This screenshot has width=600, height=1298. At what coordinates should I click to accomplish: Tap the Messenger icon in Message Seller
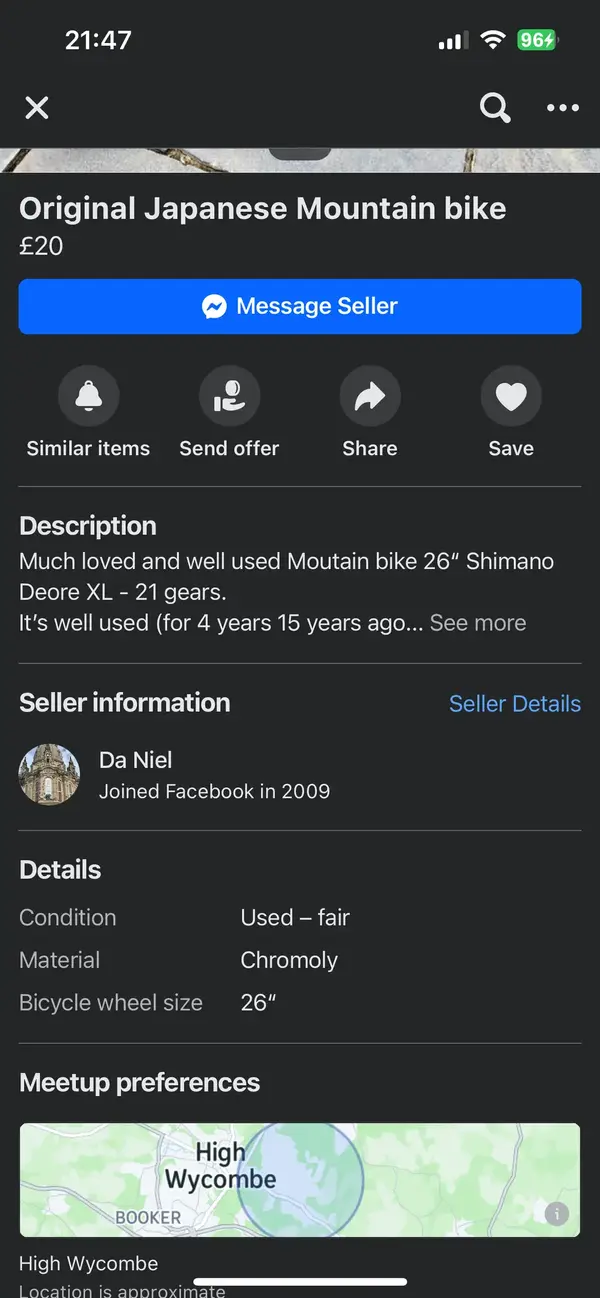coord(214,306)
